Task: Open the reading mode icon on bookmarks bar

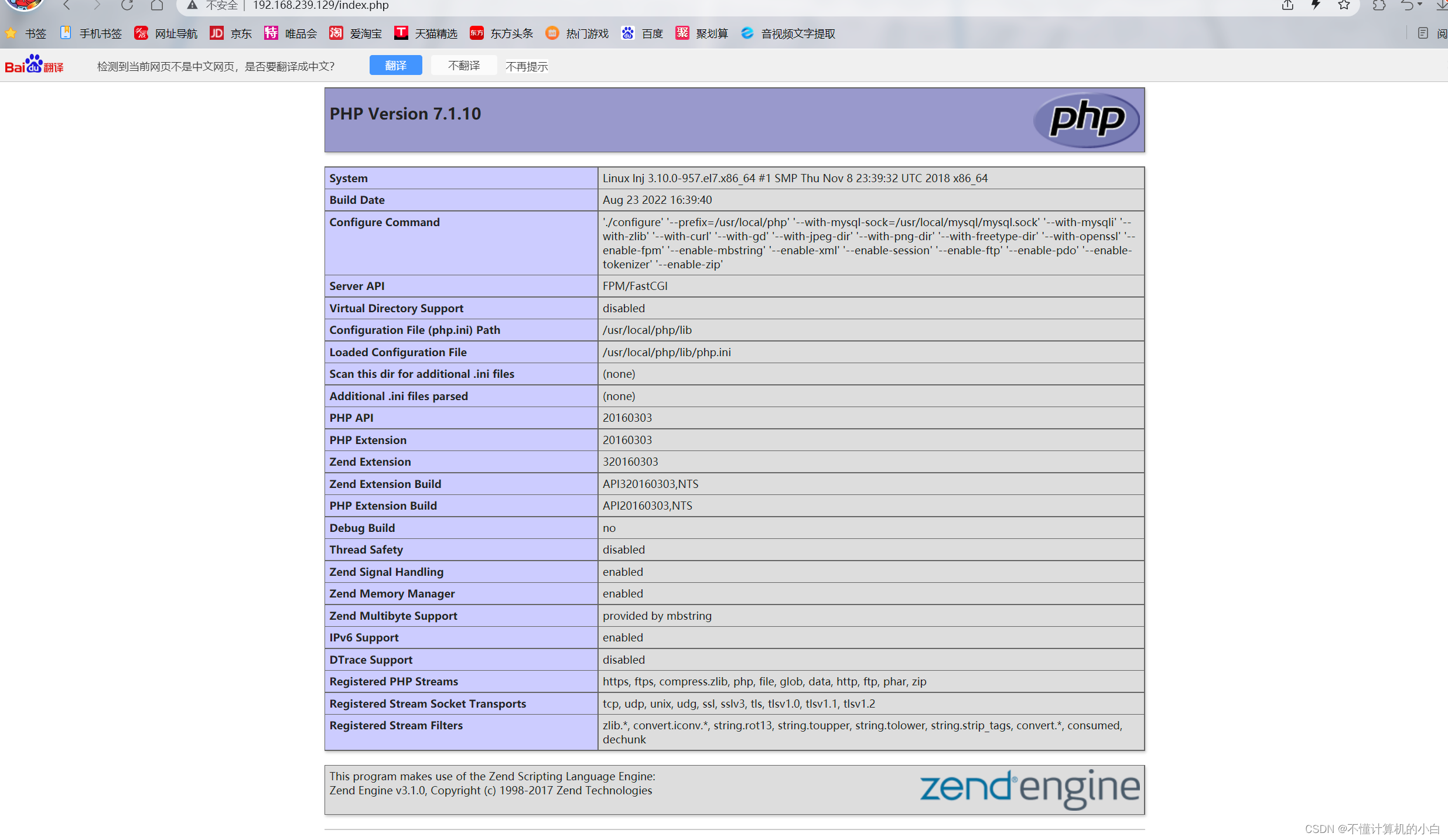Action: coord(1423,33)
